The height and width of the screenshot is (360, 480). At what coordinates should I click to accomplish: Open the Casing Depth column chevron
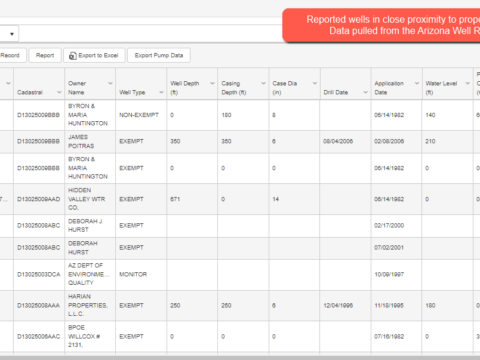pyautogui.click(x=263, y=83)
